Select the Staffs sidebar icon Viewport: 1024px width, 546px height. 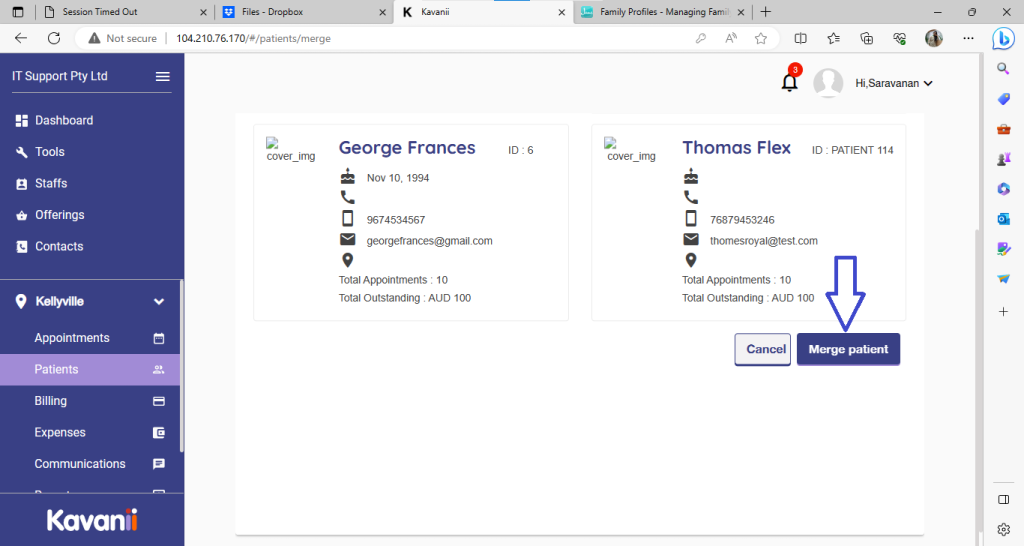pyautogui.click(x=22, y=184)
